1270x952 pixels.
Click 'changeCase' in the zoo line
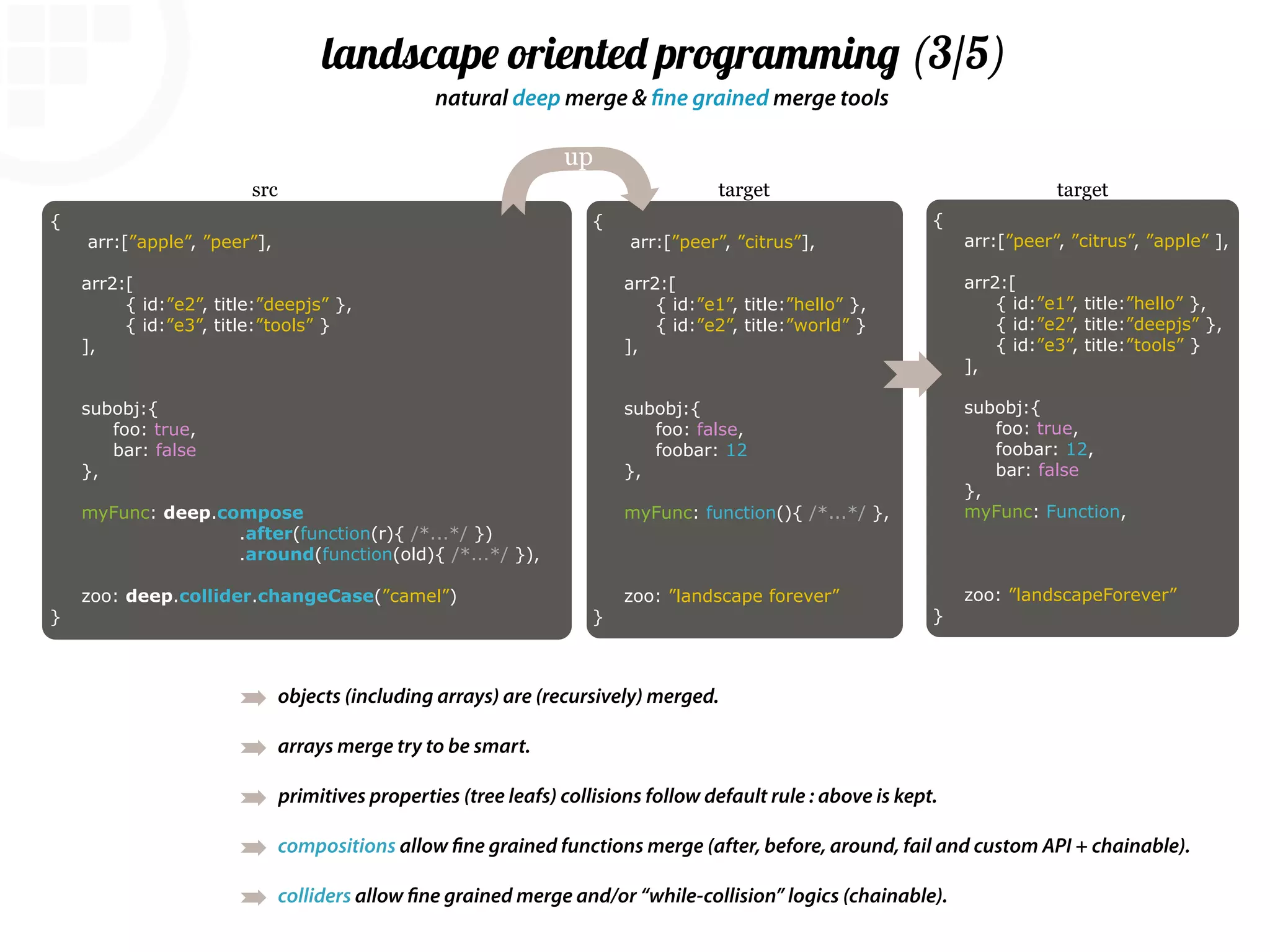316,596
